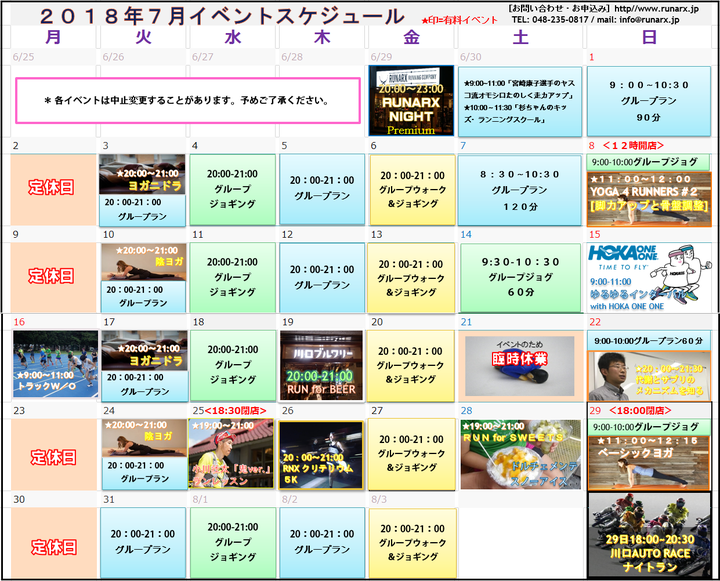Click the 木 day column header

[322, 37]
